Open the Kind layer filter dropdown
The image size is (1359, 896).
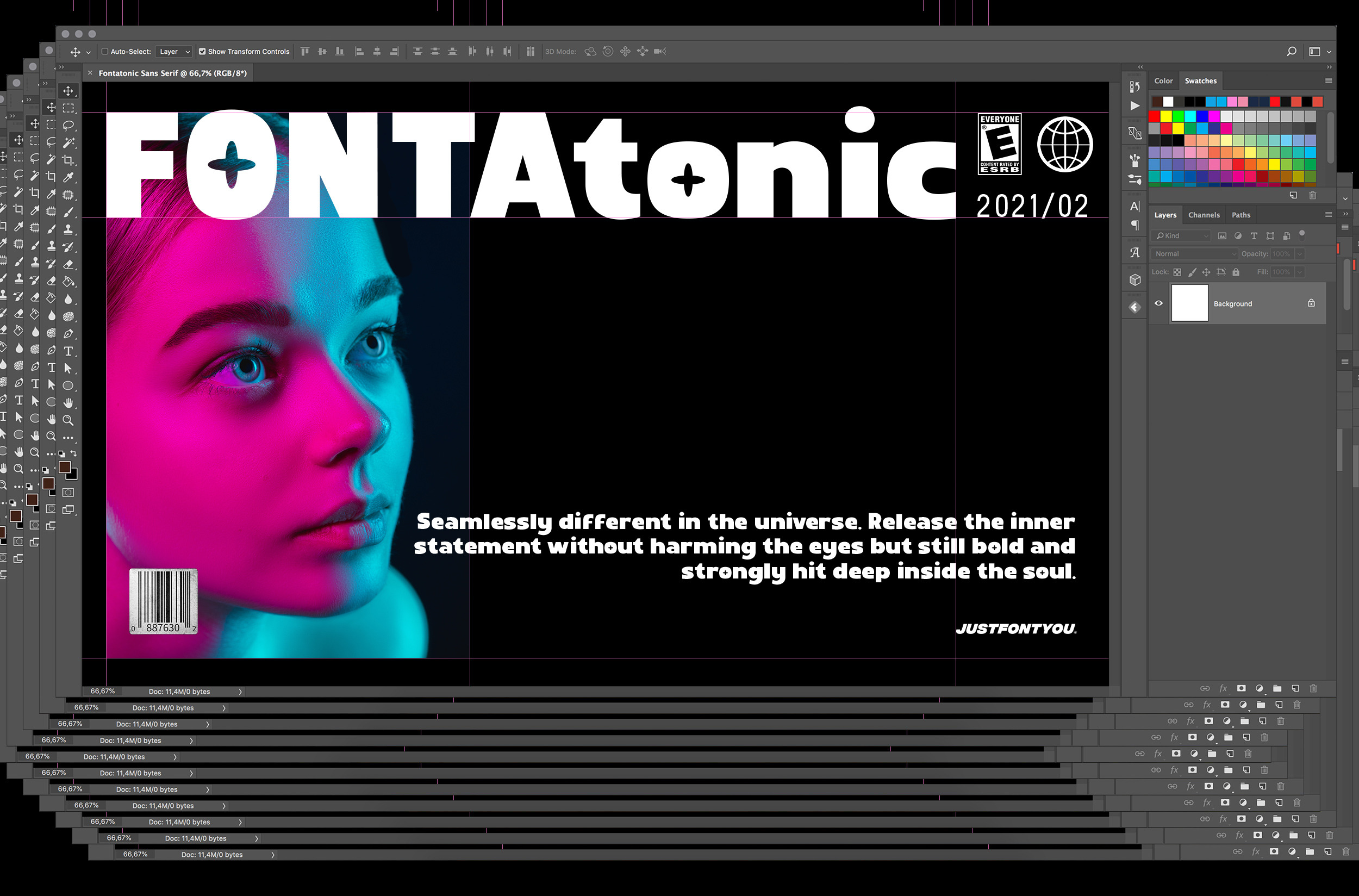pyautogui.click(x=1181, y=235)
